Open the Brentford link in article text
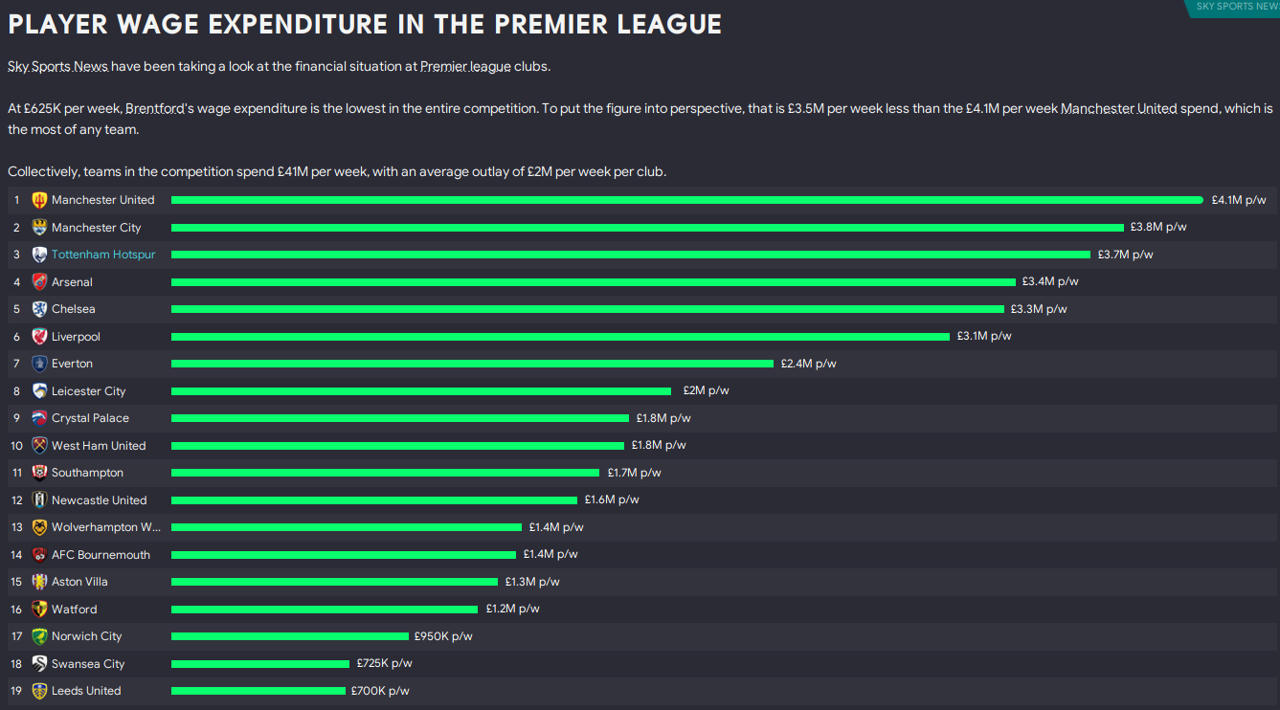The height and width of the screenshot is (710, 1280). tap(155, 108)
